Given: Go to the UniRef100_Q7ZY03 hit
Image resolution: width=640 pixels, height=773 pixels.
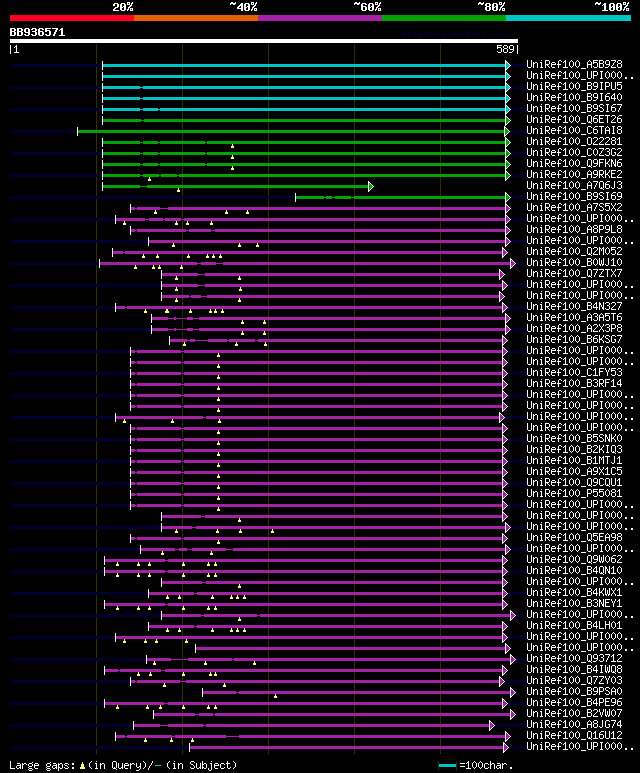Looking at the screenshot, I should (574, 680).
